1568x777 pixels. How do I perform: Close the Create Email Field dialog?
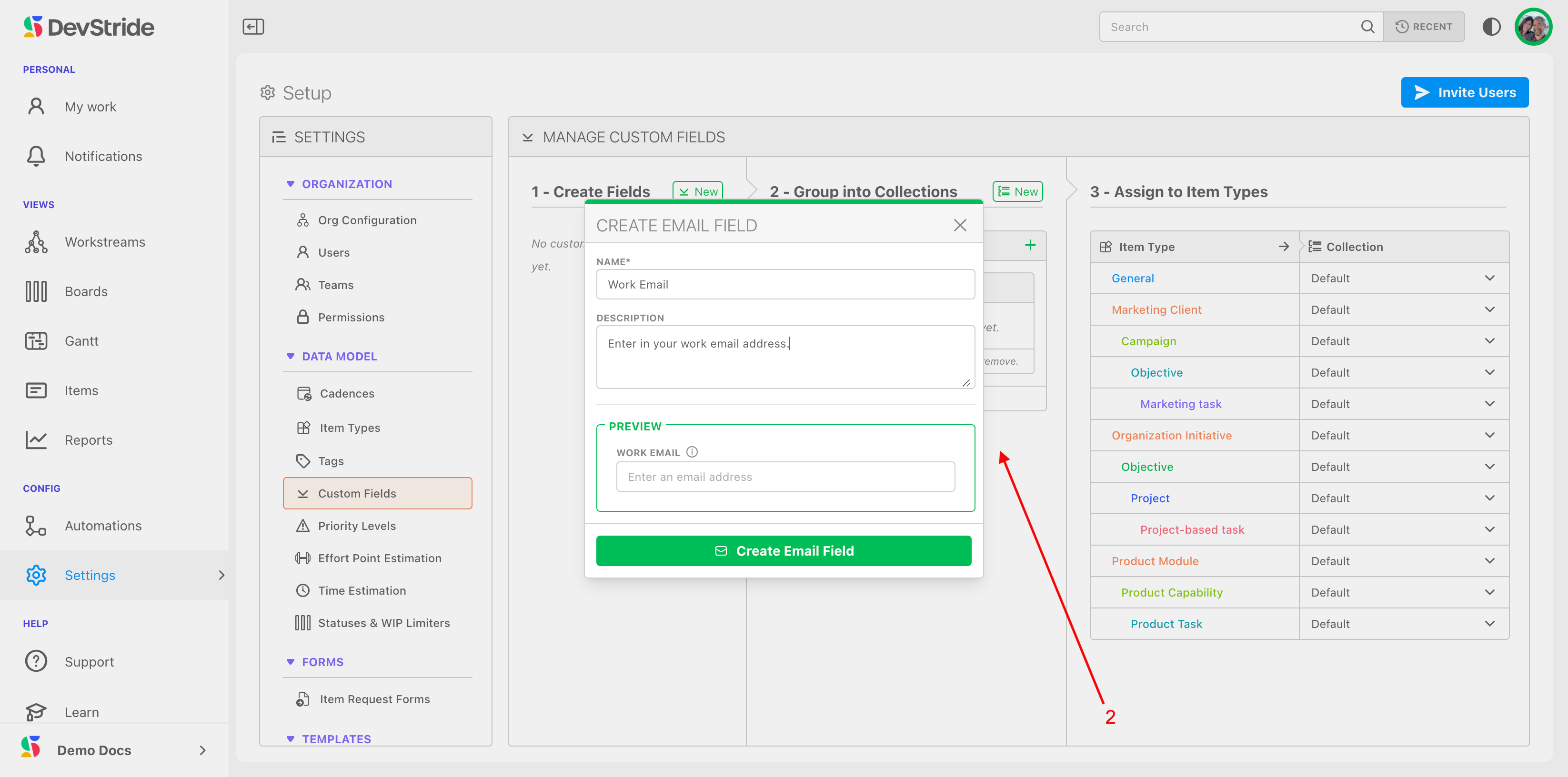click(960, 226)
